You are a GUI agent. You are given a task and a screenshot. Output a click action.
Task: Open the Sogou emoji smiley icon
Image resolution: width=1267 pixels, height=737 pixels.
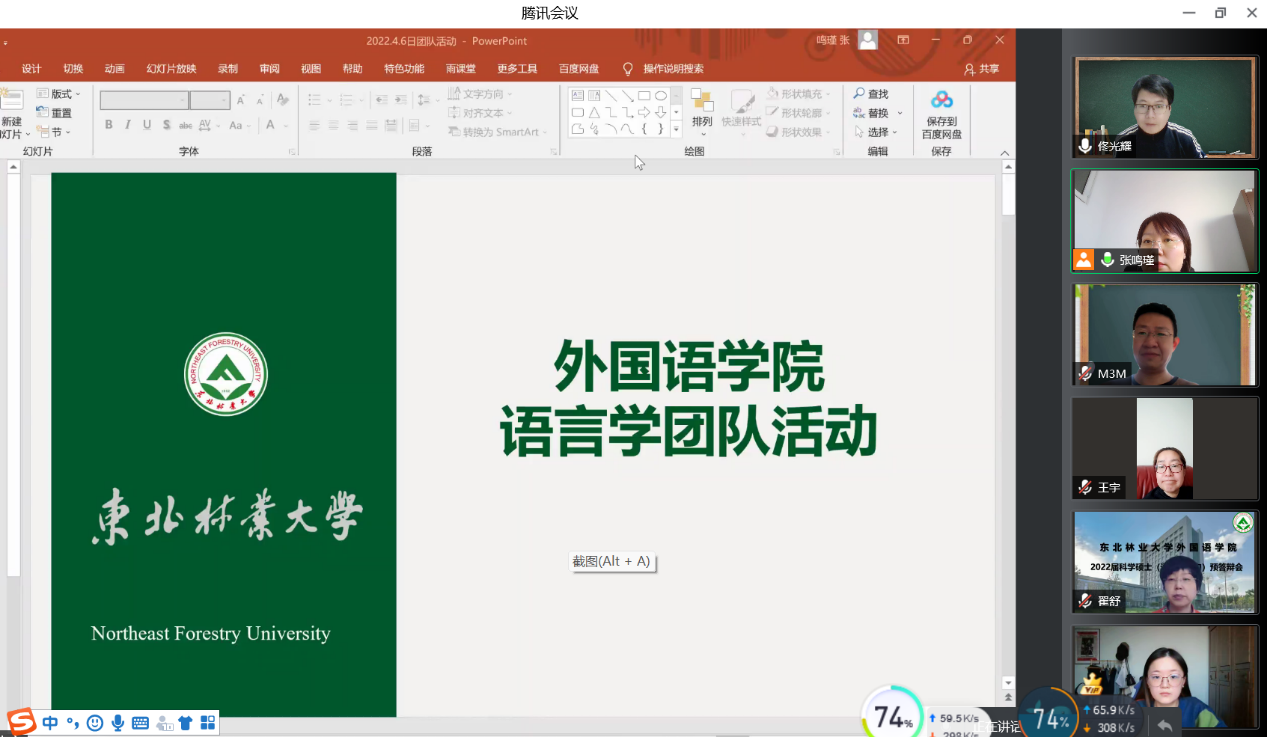(x=95, y=723)
